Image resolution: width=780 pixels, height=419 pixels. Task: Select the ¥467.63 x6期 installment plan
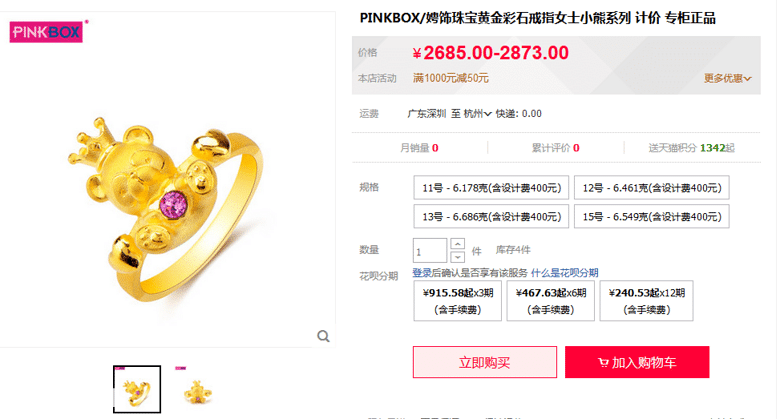pos(551,301)
